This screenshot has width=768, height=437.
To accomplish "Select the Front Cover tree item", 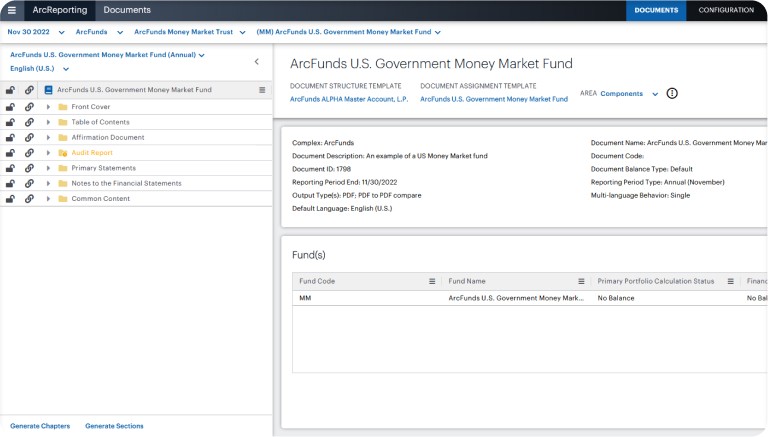I will 91,107.
